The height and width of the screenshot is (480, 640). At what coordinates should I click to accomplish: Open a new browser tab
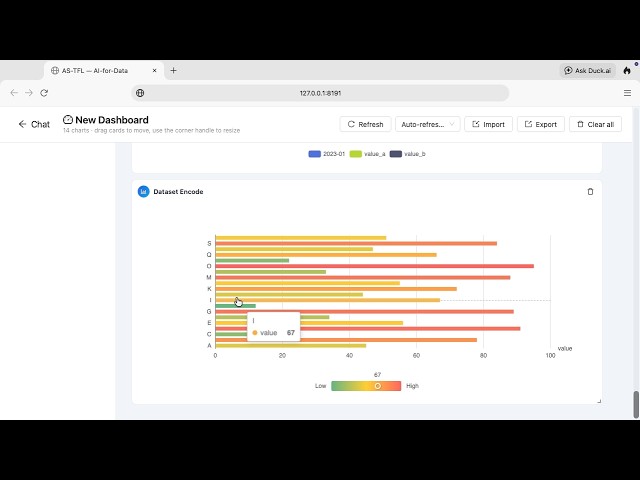coord(173,71)
